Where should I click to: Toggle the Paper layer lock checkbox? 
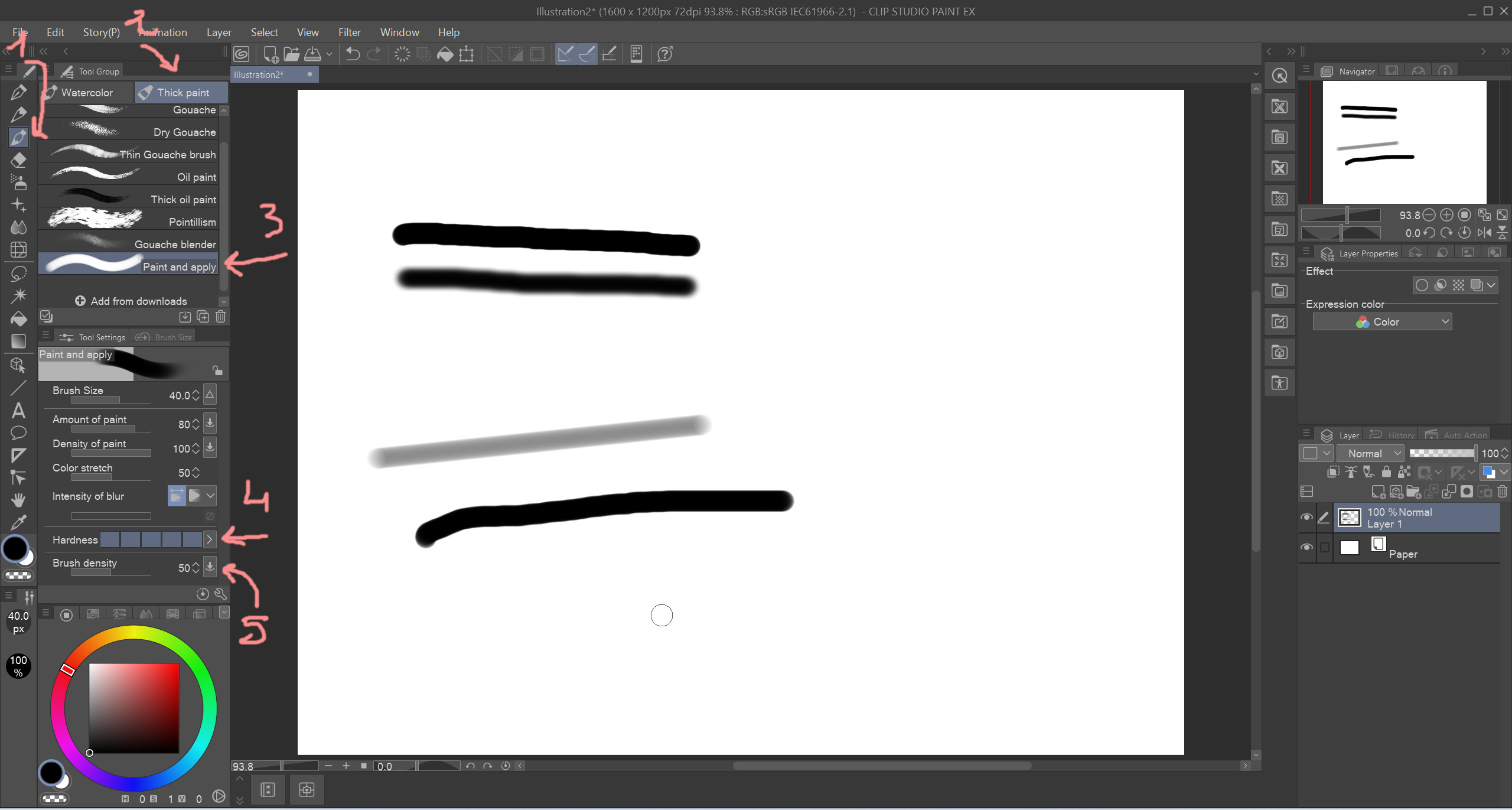[1325, 547]
